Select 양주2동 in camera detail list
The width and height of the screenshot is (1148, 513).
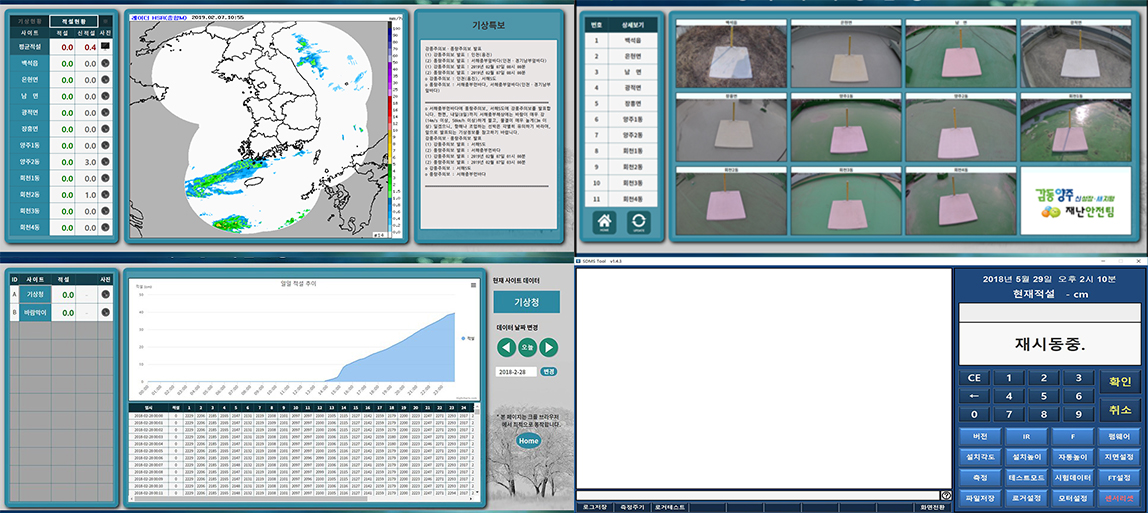(633, 135)
